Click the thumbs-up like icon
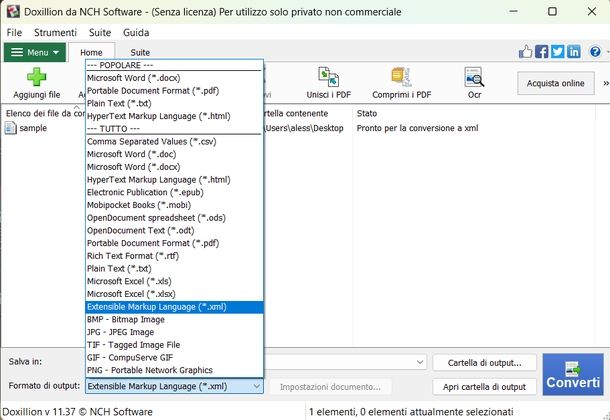 pos(525,51)
